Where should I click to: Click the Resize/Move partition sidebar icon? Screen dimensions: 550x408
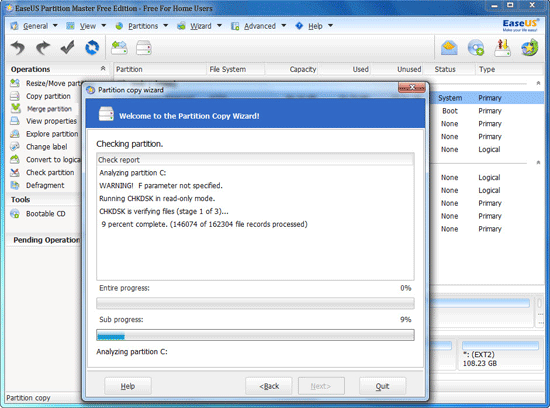15,83
